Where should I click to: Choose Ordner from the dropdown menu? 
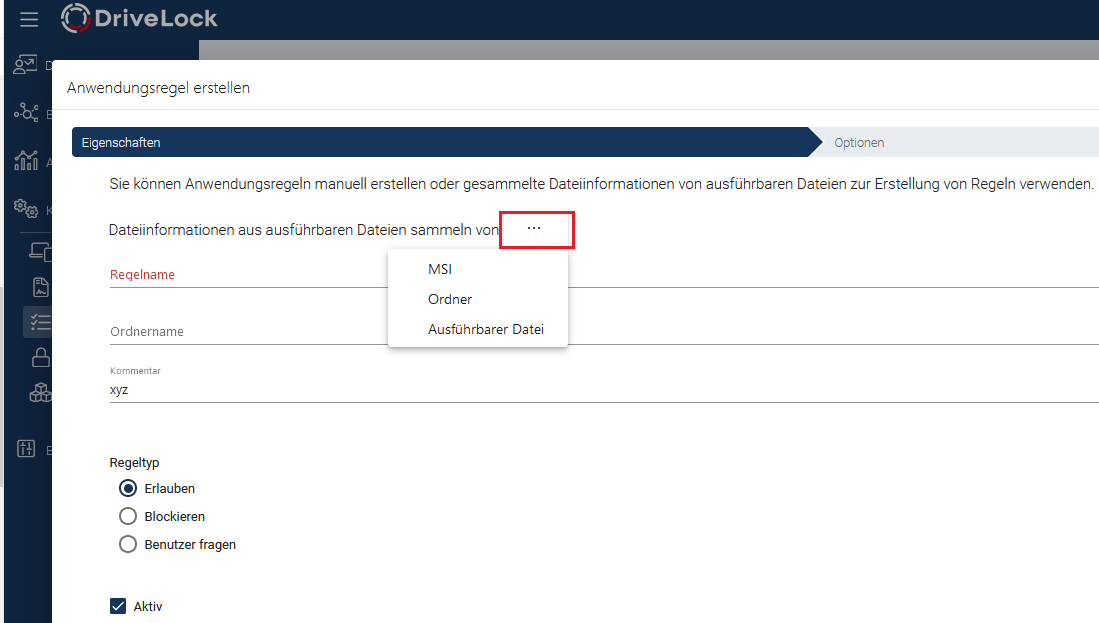click(x=450, y=299)
